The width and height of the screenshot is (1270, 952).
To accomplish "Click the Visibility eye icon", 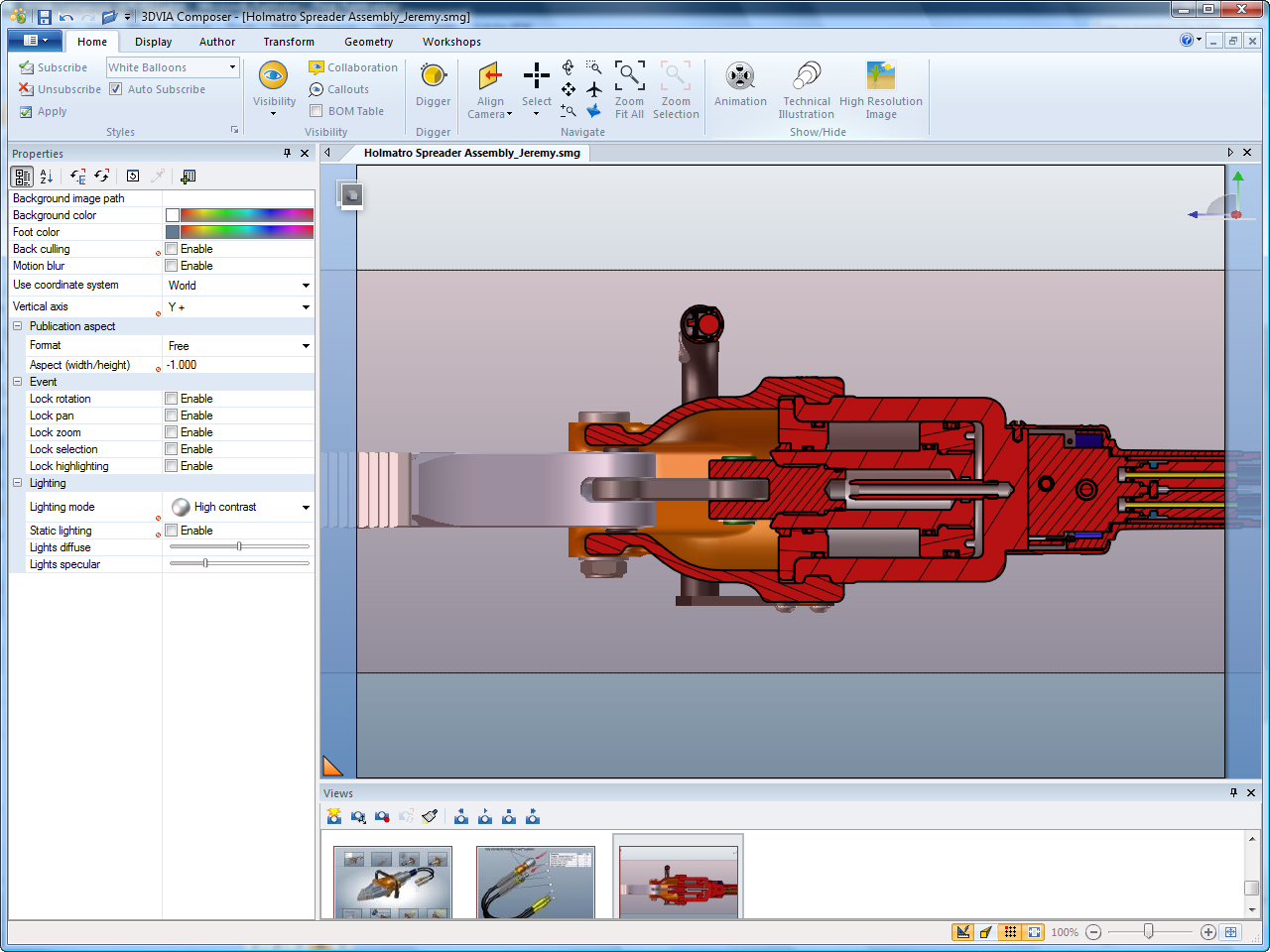I will [273, 76].
